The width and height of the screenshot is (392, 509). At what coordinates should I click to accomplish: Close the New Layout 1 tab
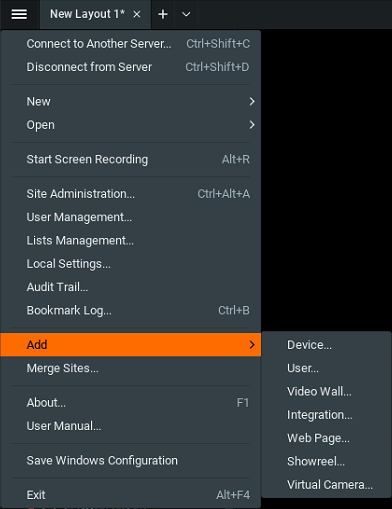[x=137, y=14]
